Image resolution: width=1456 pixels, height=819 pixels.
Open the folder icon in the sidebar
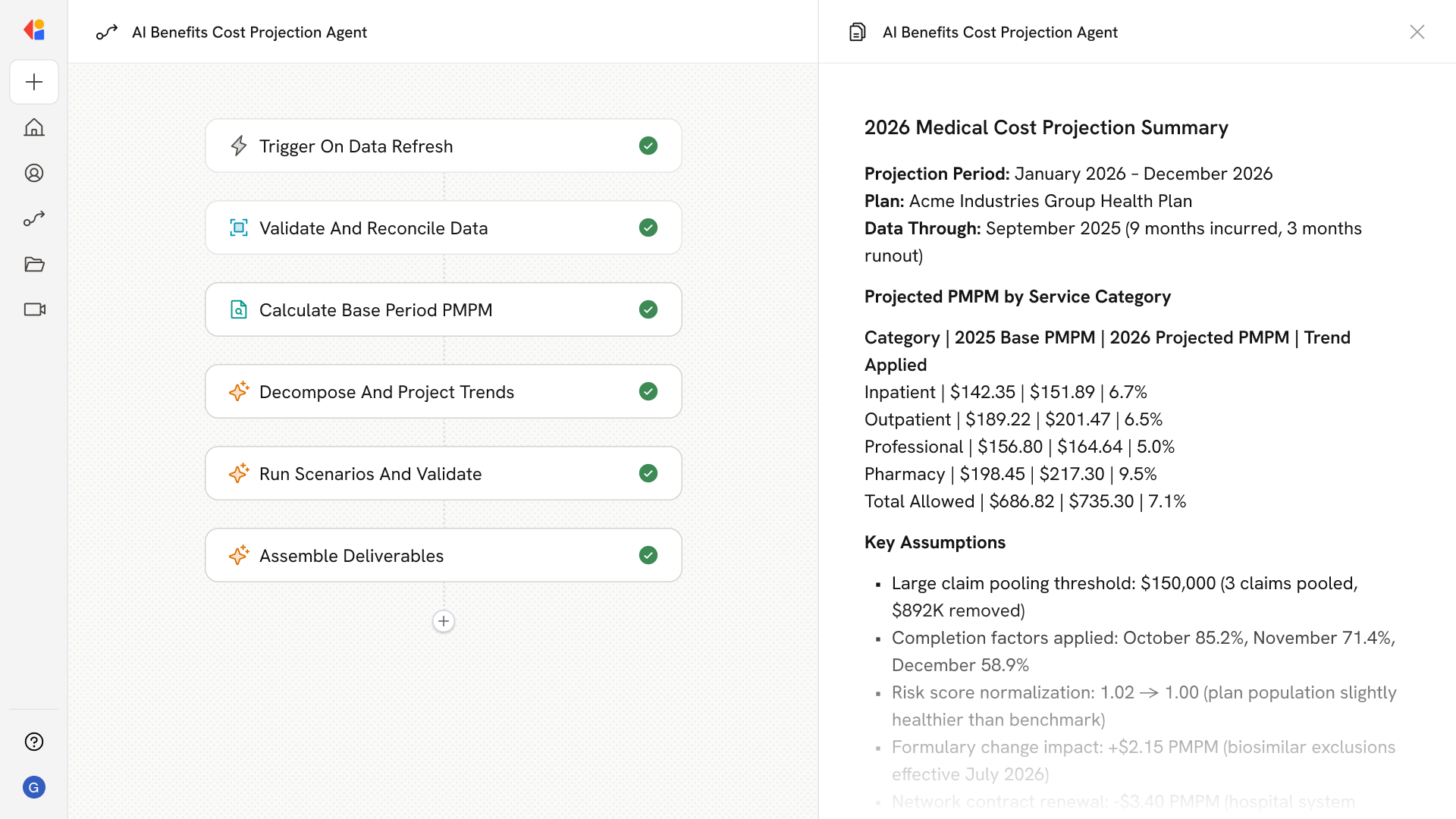coord(34,264)
